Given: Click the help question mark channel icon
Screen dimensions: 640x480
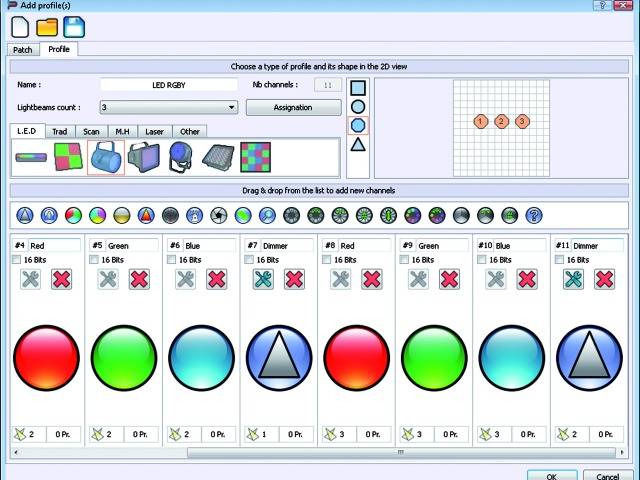Looking at the screenshot, I should [534, 215].
